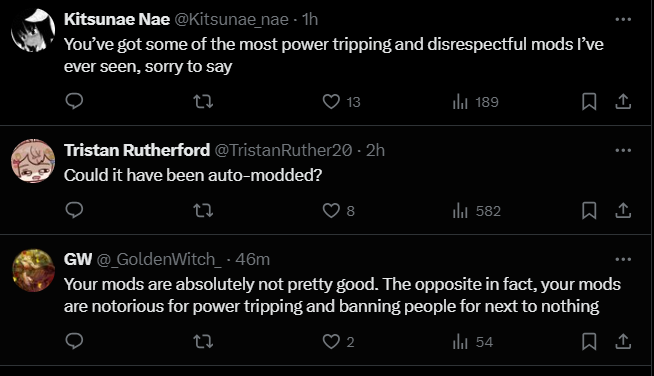This screenshot has height=376, width=654.
Task: Like Tristan Rutherford's tweet with 8 likes
Action: 339,211
